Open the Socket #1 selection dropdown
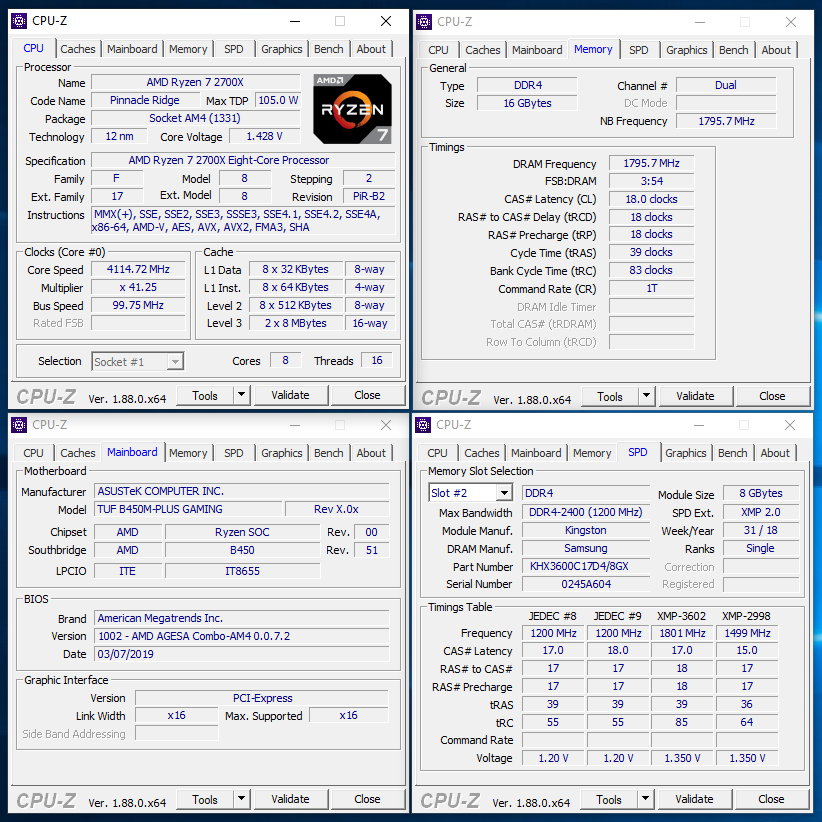 click(x=176, y=362)
